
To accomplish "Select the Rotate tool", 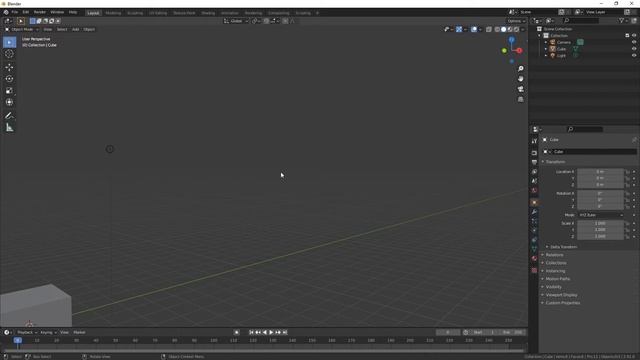I will (x=9, y=79).
